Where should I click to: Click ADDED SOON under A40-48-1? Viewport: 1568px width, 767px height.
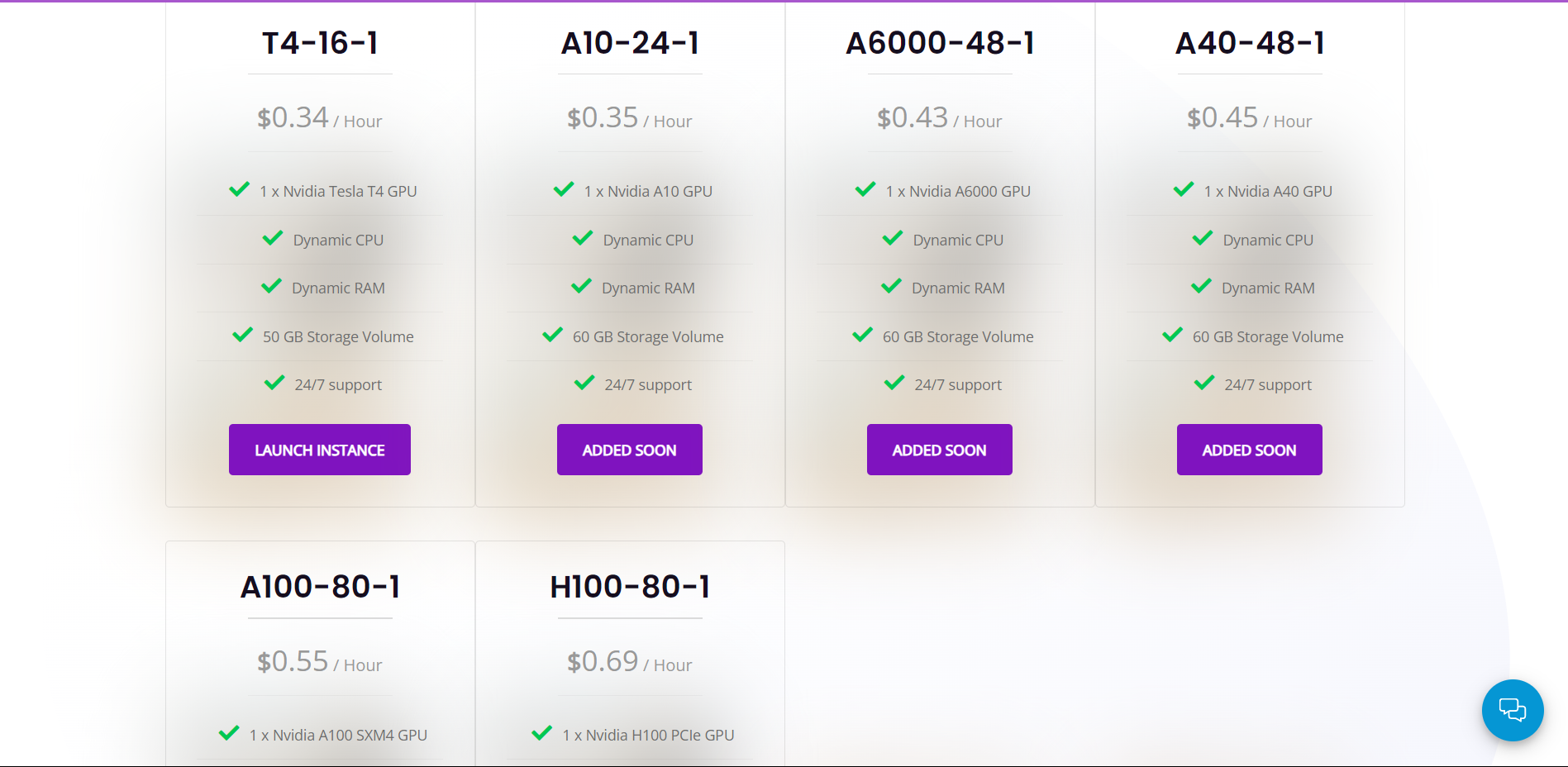pyautogui.click(x=1249, y=450)
